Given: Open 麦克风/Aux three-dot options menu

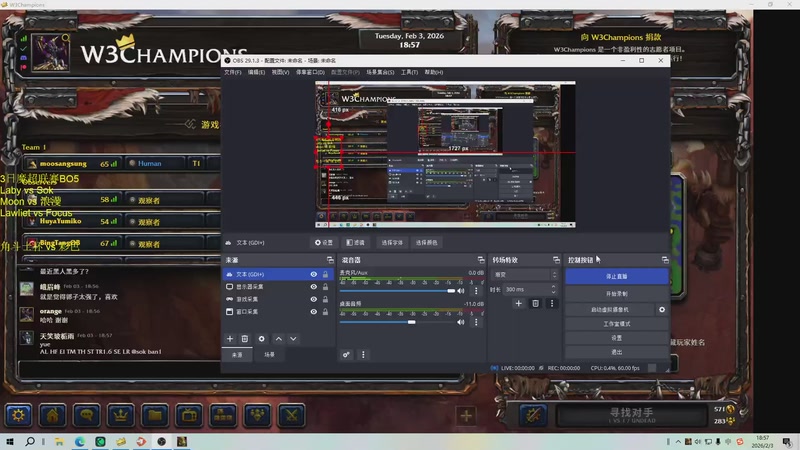Looking at the screenshot, I should click(x=477, y=291).
